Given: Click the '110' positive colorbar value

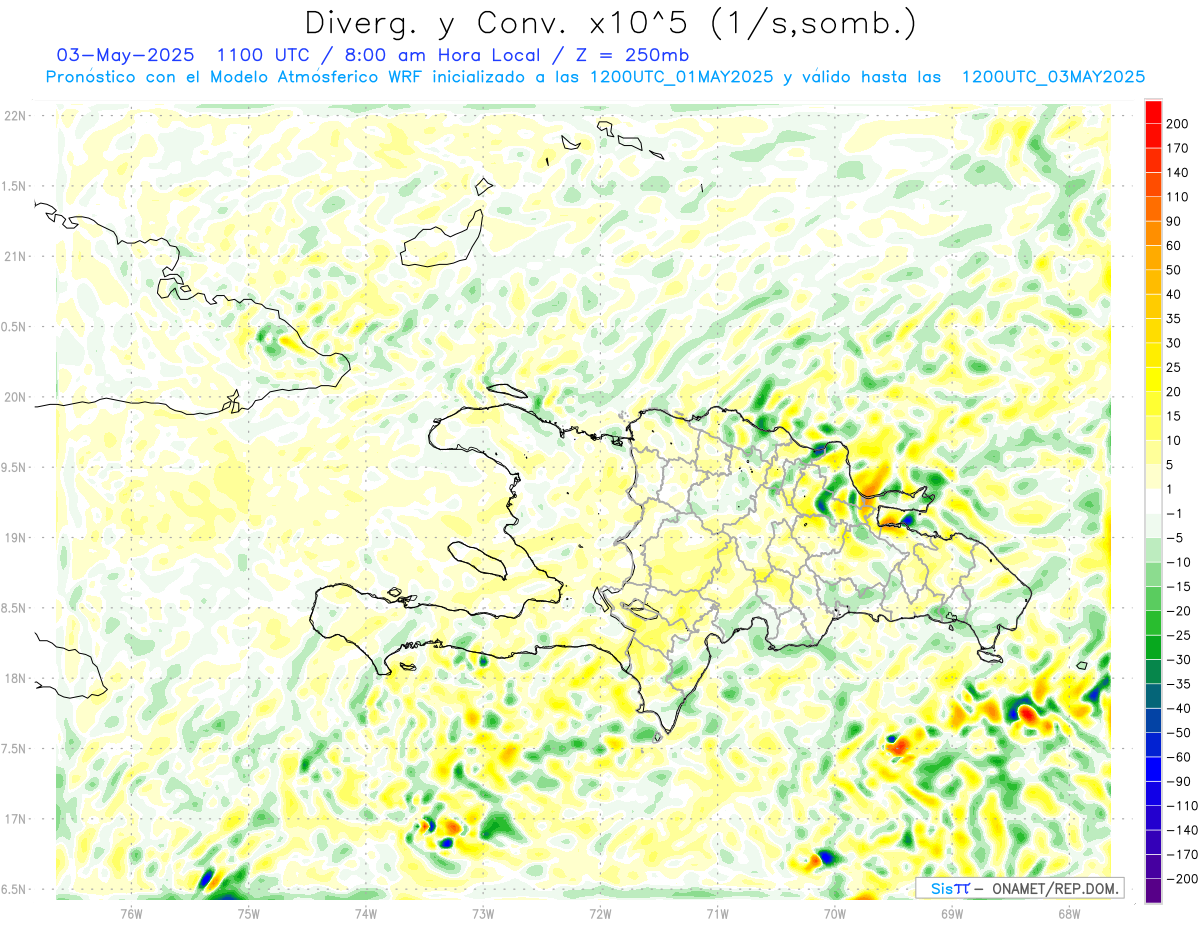Looking at the screenshot, I should [1176, 197].
